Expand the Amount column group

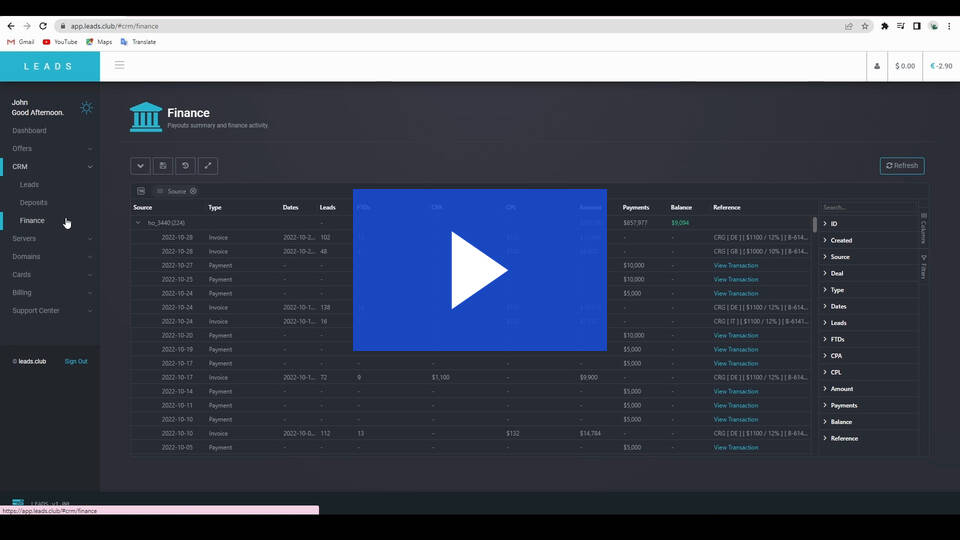[825, 389]
